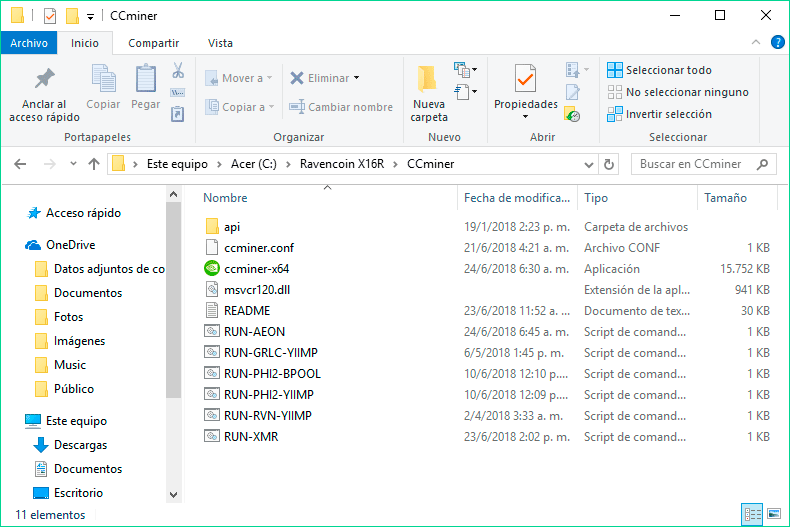790x527 pixels.
Task: Open the quick access toolbar customize dropdown
Action: (x=90, y=17)
